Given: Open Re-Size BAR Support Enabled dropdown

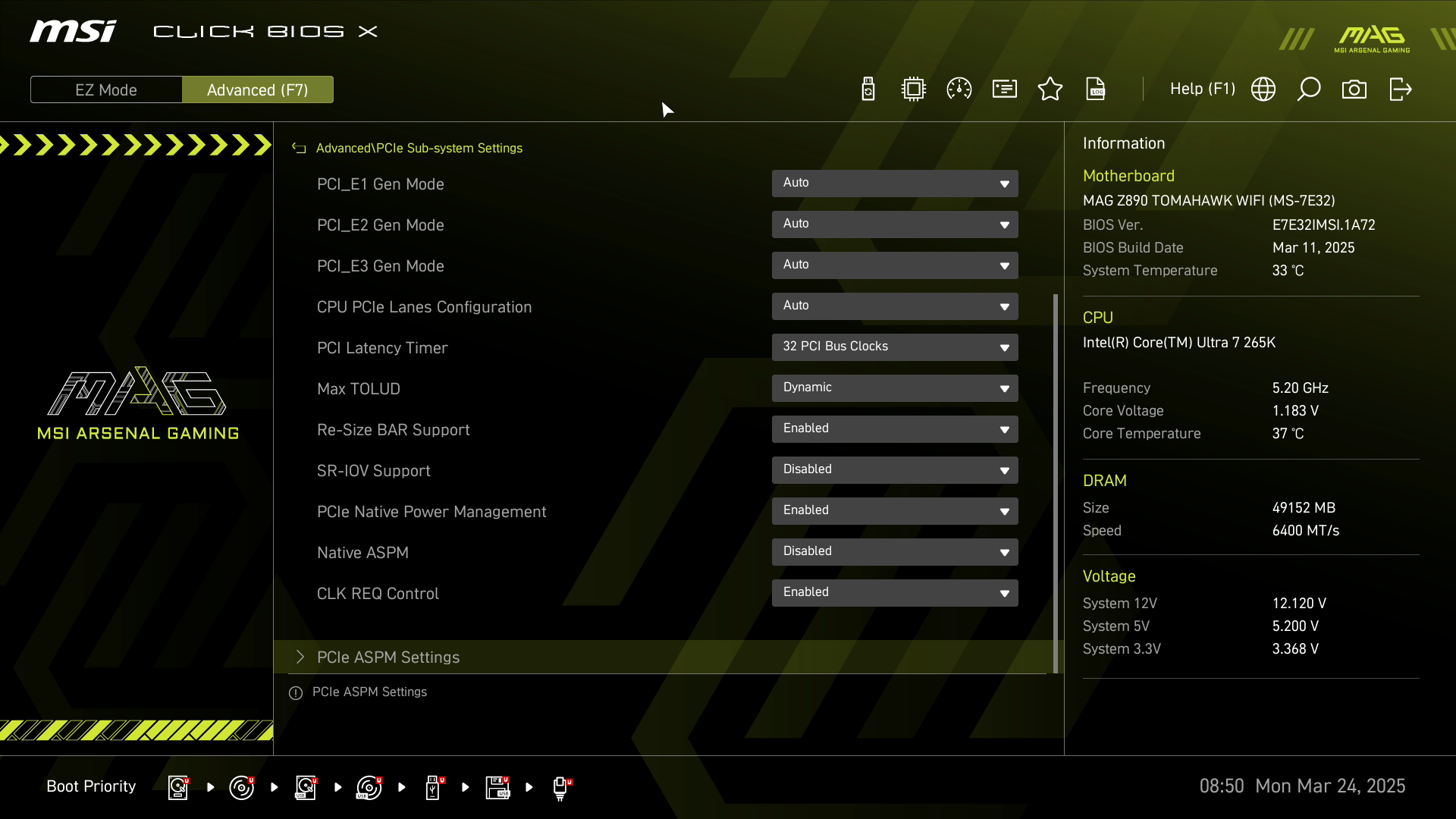Looking at the screenshot, I should pyautogui.click(x=895, y=429).
